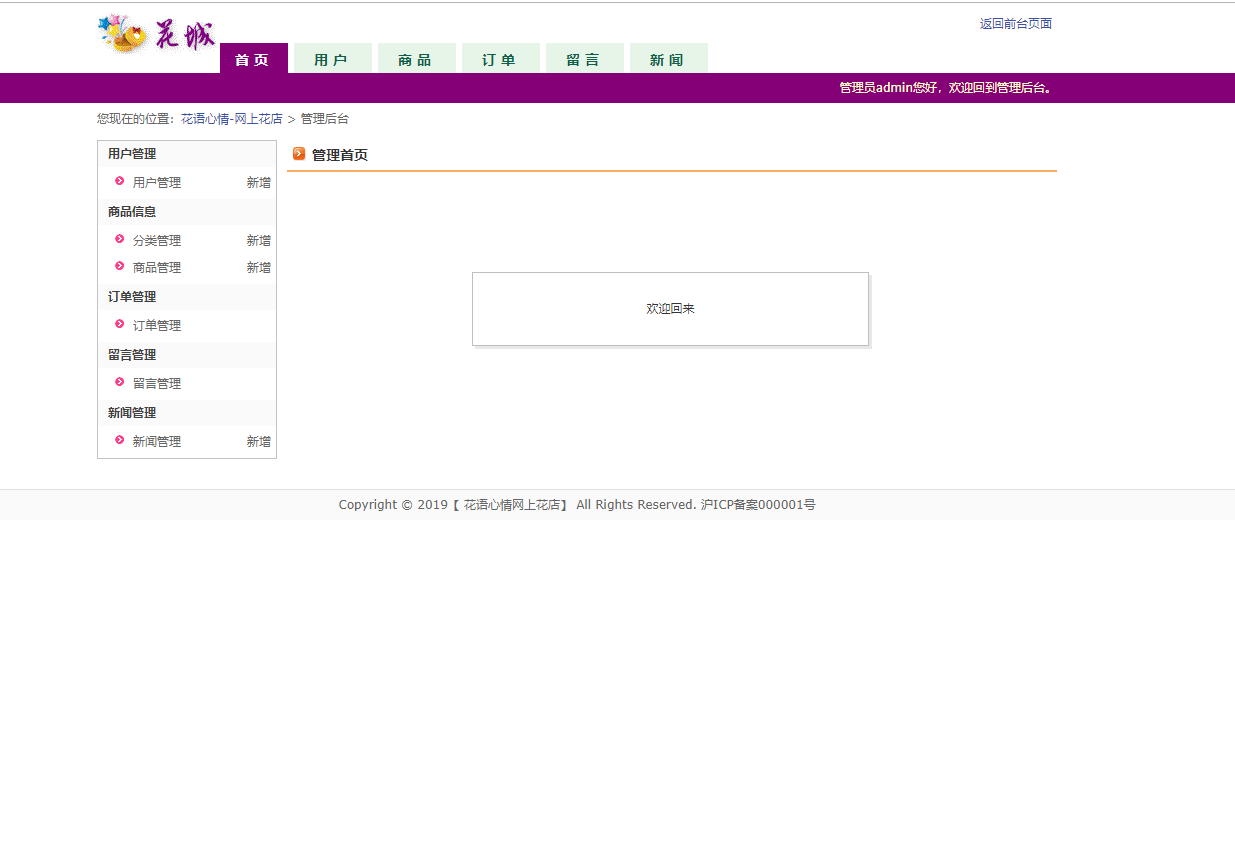Select the 留言 tab
Image resolution: width=1235 pixels, height=846 pixels.
(x=584, y=58)
